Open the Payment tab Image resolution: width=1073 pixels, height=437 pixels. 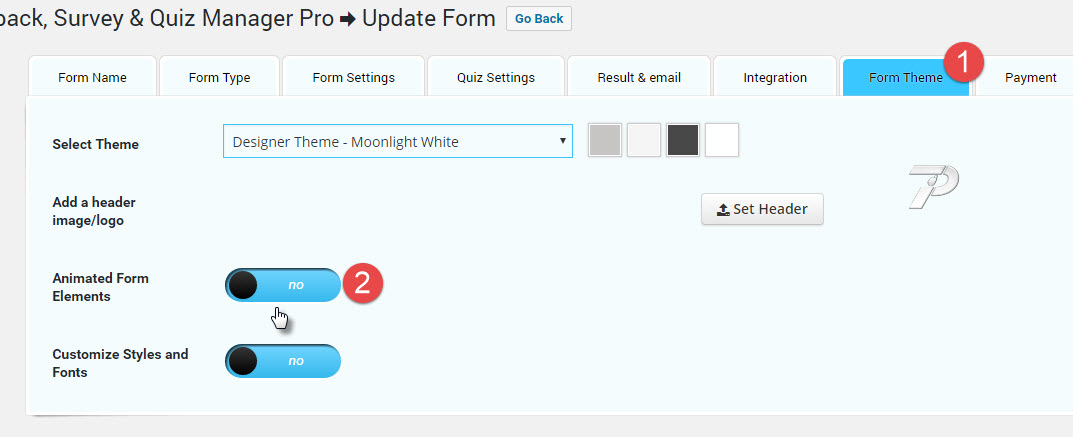click(1031, 77)
